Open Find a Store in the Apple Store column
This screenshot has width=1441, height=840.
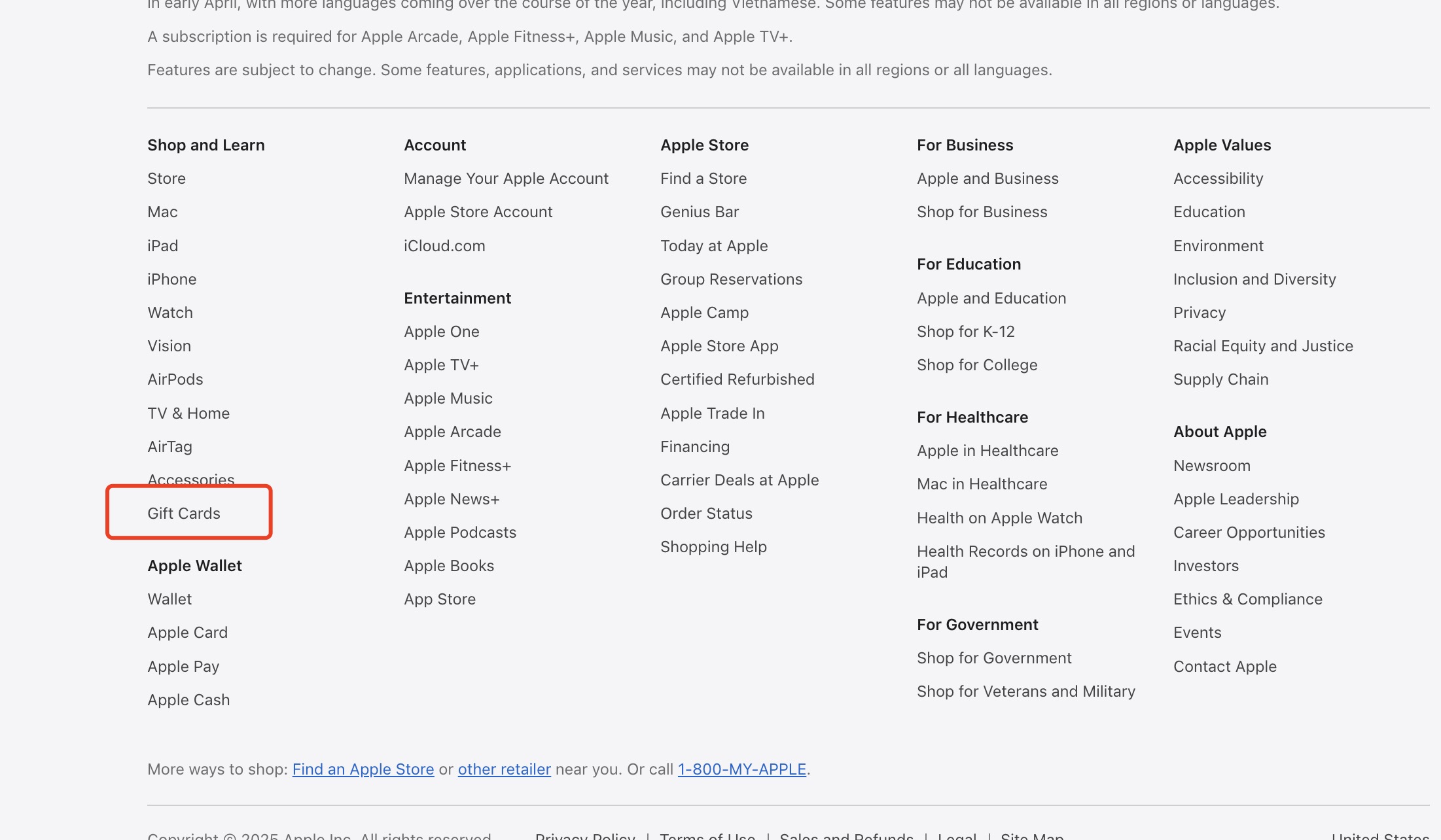[703, 178]
